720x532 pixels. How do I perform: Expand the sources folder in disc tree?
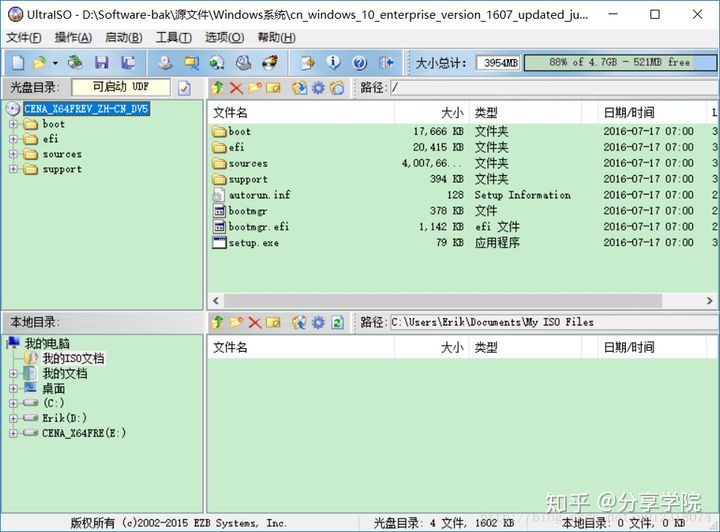coord(13,154)
